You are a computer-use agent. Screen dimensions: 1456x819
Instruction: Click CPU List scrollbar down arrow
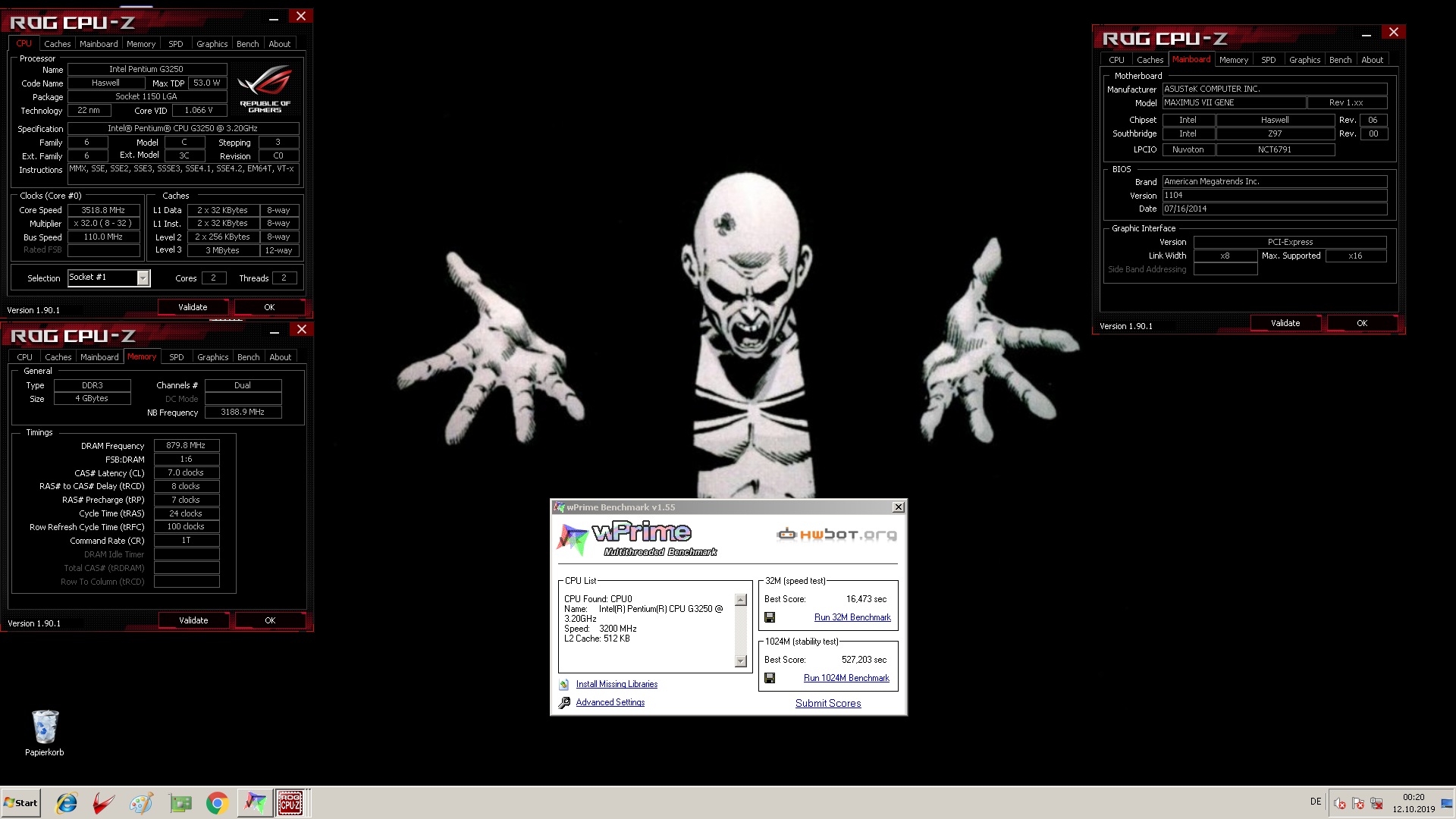pyautogui.click(x=741, y=661)
